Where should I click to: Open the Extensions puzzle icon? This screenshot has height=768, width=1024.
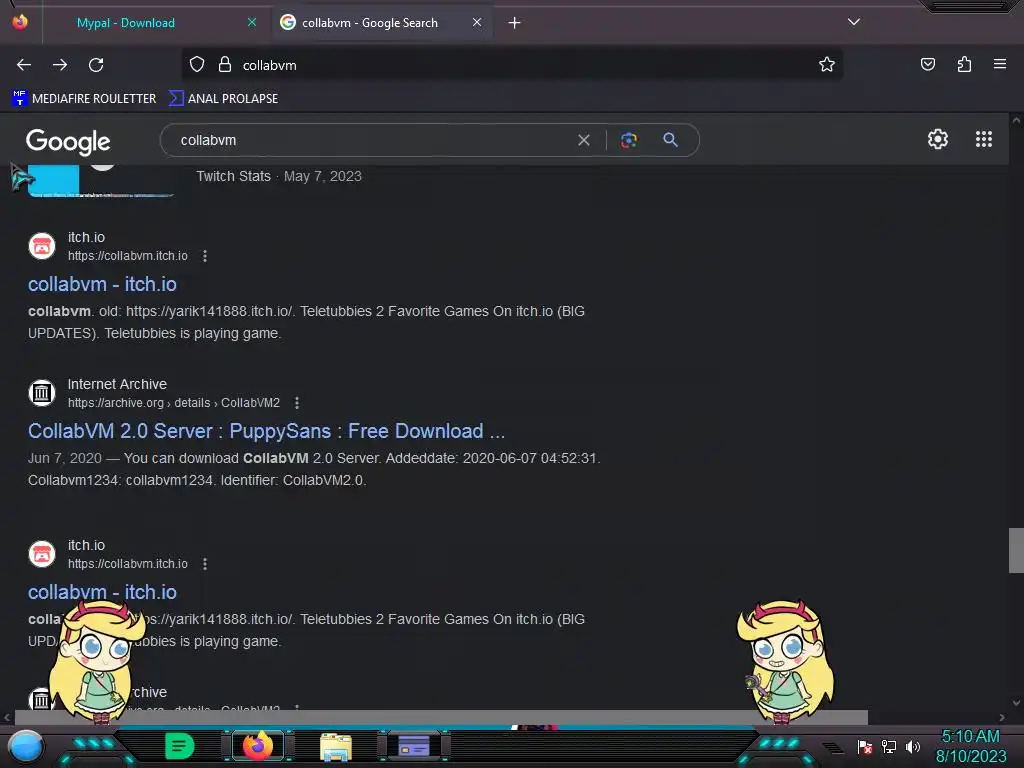[x=964, y=65]
